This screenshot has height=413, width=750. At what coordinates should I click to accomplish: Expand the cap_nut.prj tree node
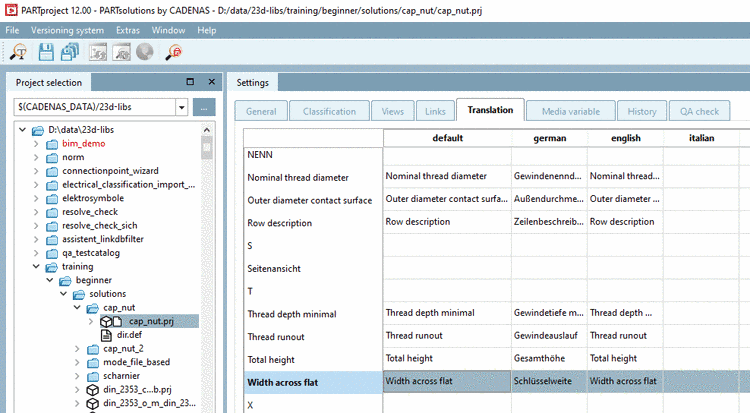90,321
